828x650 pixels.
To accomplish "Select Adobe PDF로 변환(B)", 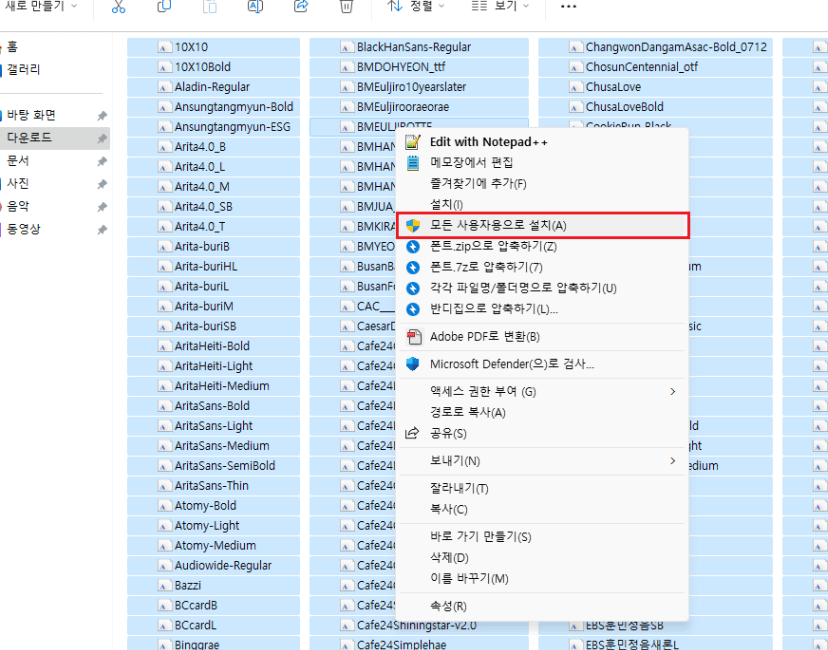I will 542,337.
